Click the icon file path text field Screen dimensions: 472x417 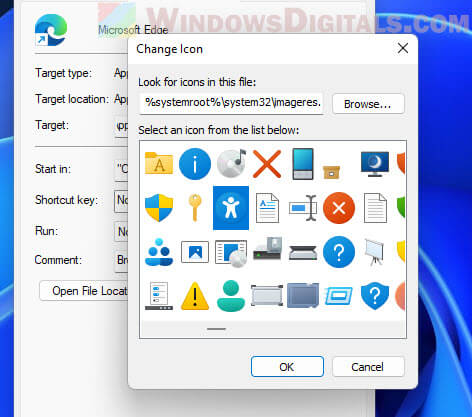coord(231,103)
